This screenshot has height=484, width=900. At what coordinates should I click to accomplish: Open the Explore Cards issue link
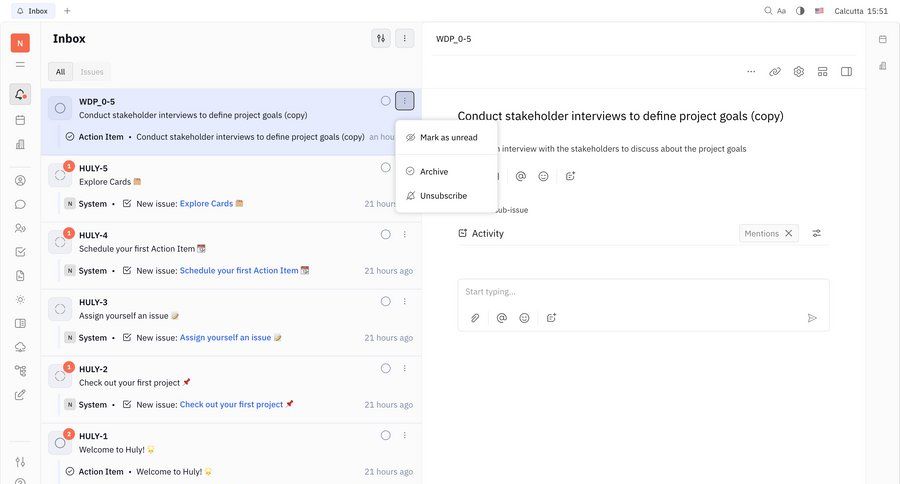click(211, 204)
